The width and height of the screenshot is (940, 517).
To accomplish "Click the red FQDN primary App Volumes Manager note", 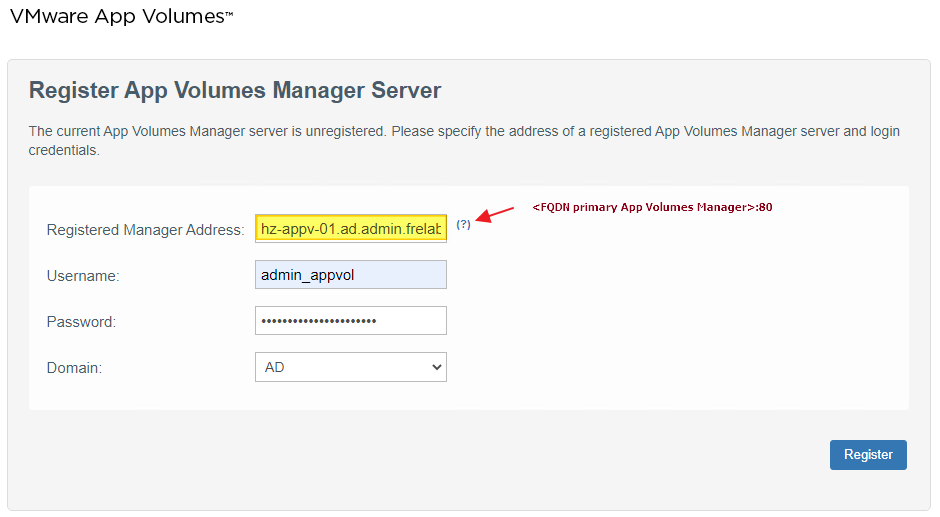I will coord(652,208).
